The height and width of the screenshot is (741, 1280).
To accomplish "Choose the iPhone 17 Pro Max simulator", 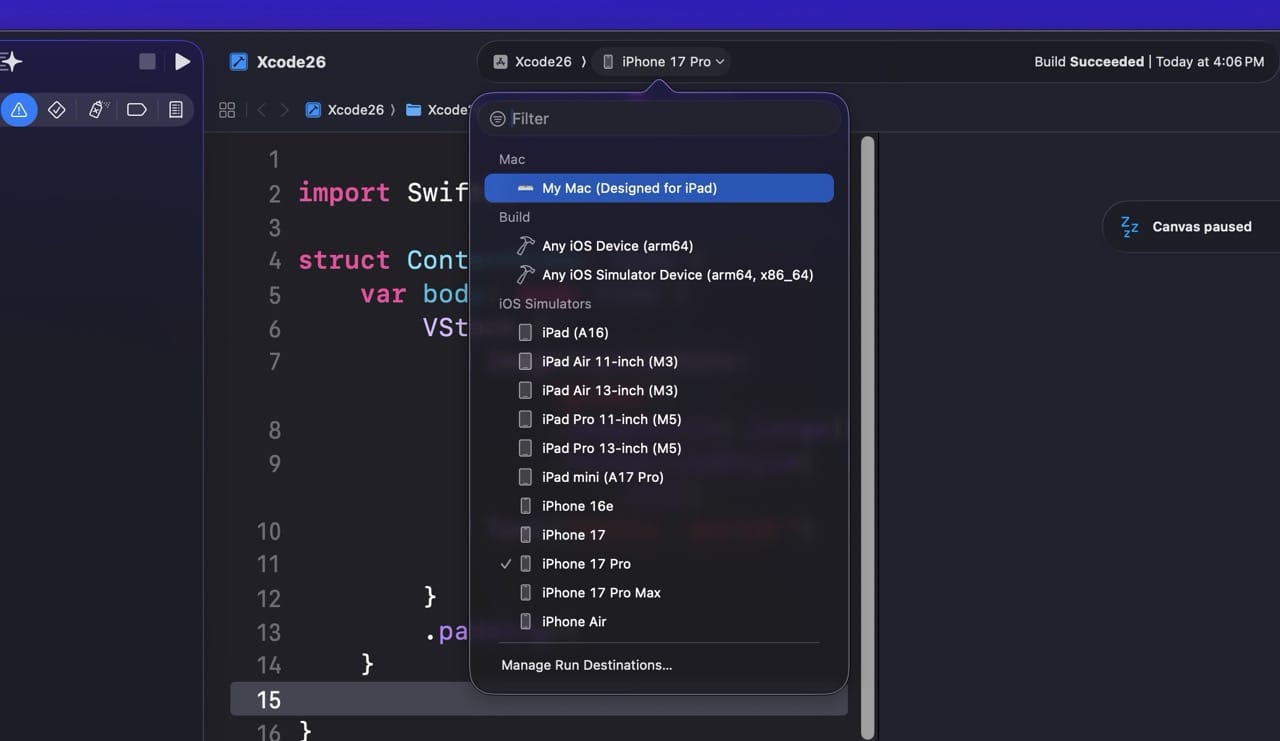I will coord(659,593).
